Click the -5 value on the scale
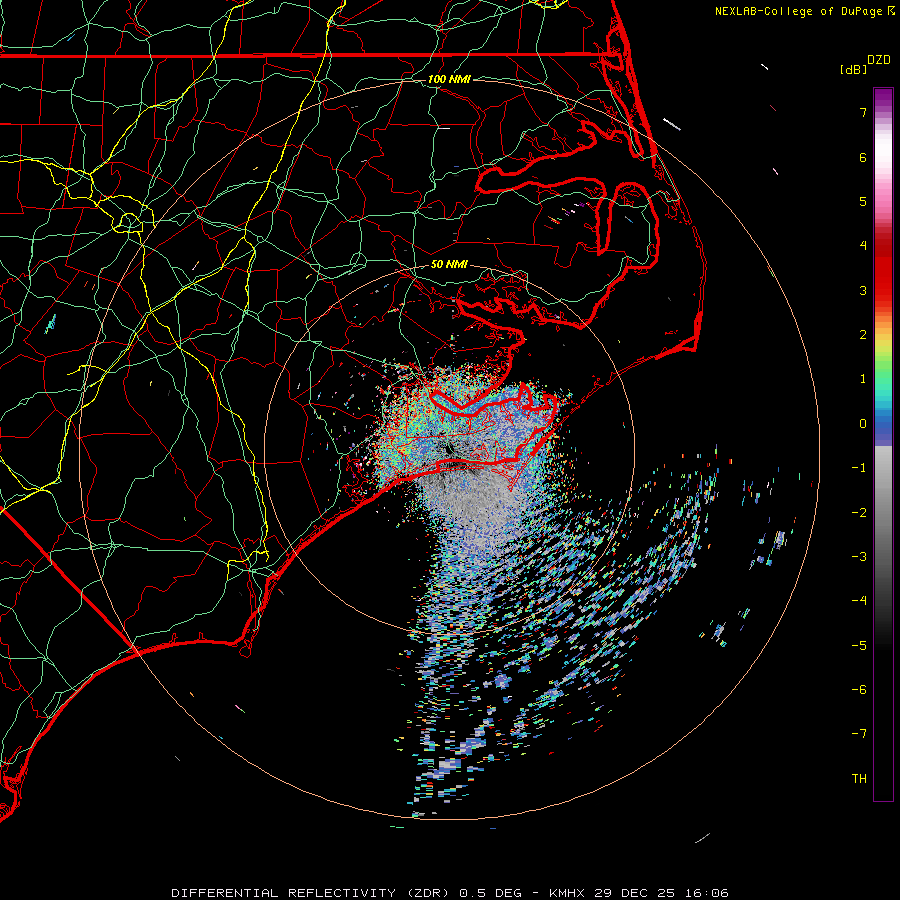The image size is (900, 900). tap(859, 646)
